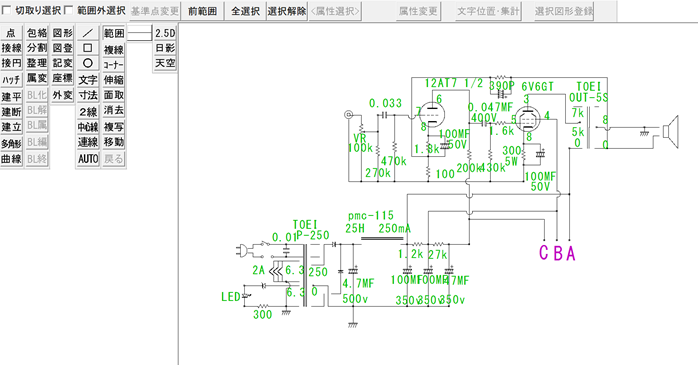
Task: Click the <属性選択> button
Action: pyautogui.click(x=335, y=11)
